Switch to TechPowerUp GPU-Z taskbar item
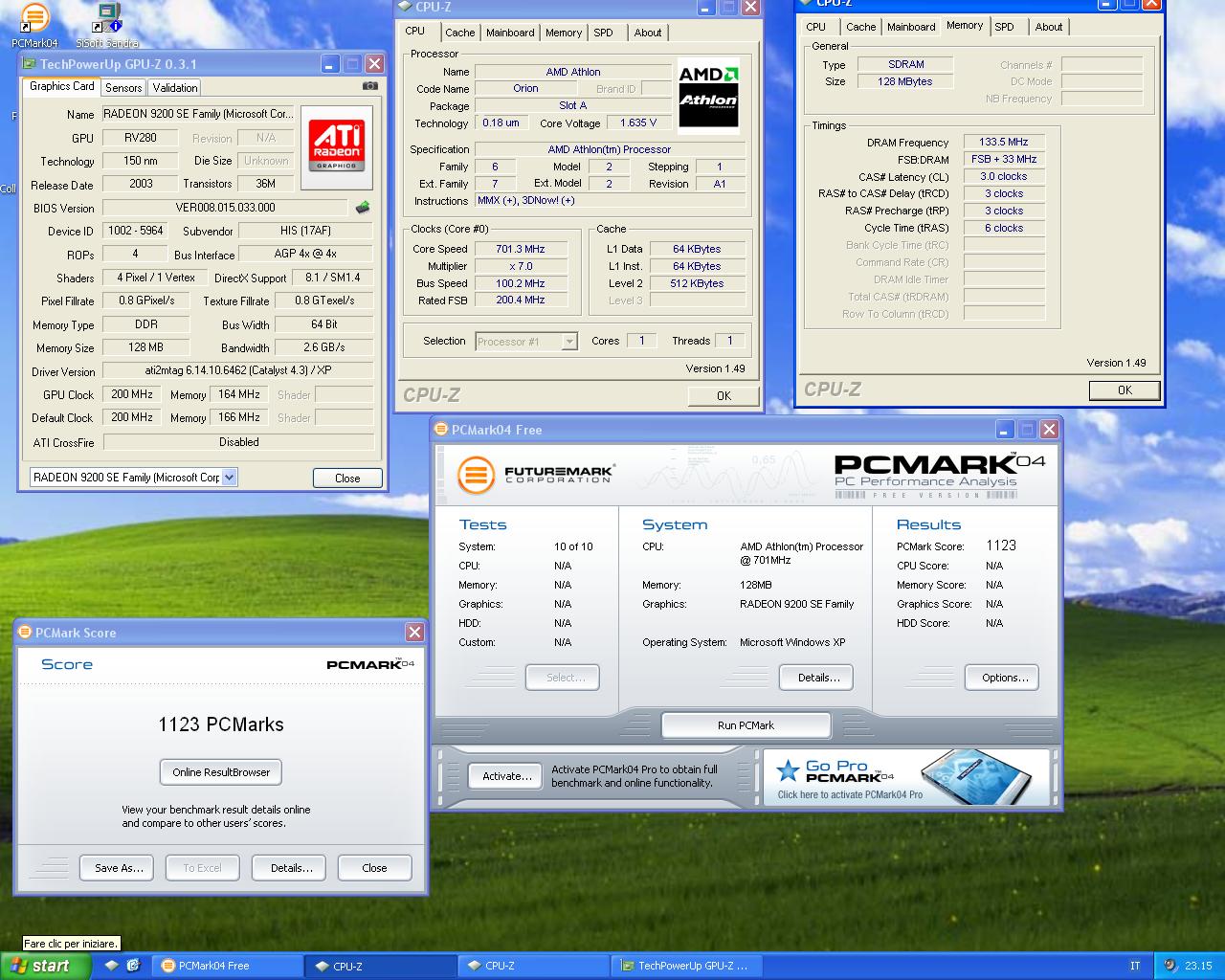 point(687,966)
